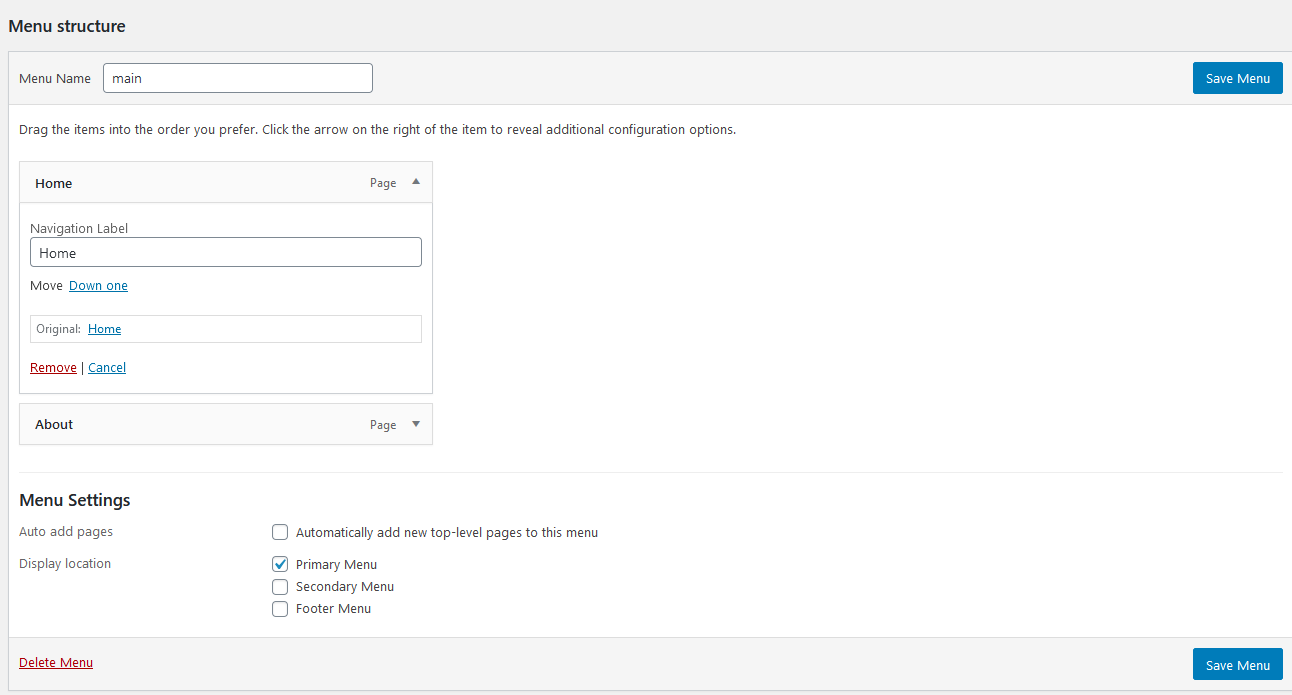Move Home item Down one
Viewport: 1292px width, 695px height.
pyautogui.click(x=98, y=286)
